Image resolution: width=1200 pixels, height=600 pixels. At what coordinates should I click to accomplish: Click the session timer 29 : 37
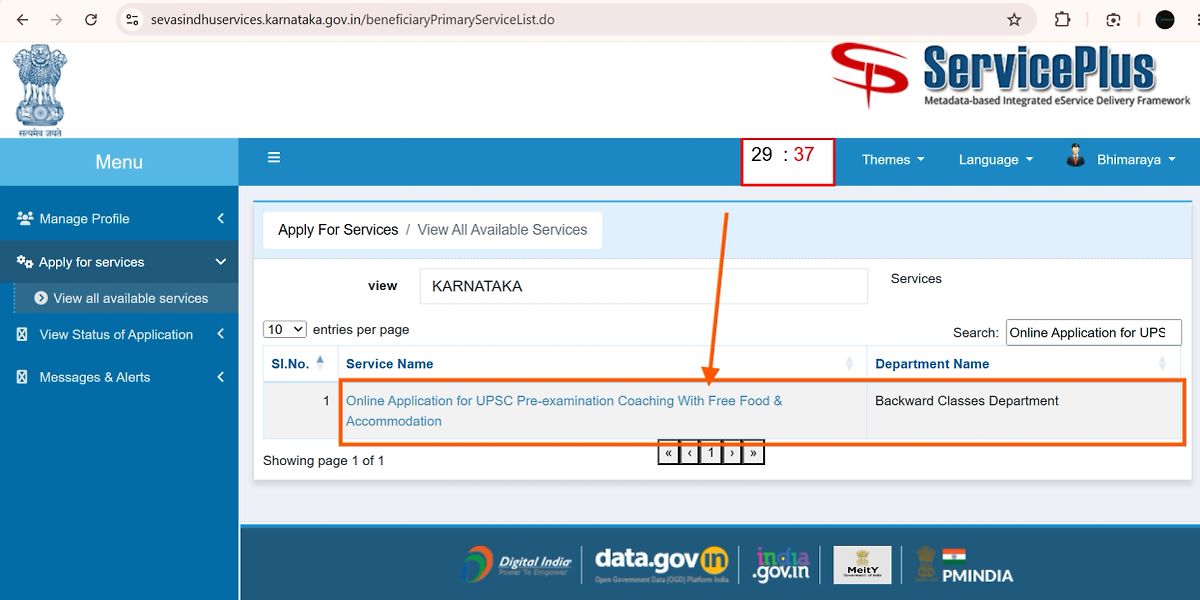(x=787, y=161)
